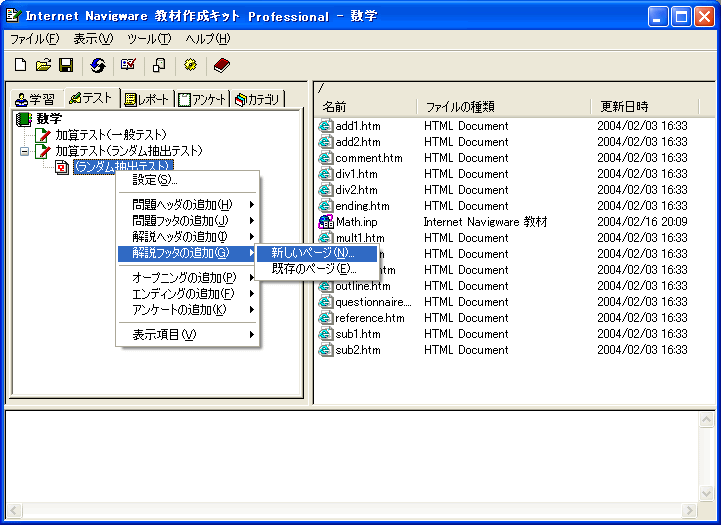721x525 pixels.
Task: Switch to the アンケート tab
Action: (202, 99)
